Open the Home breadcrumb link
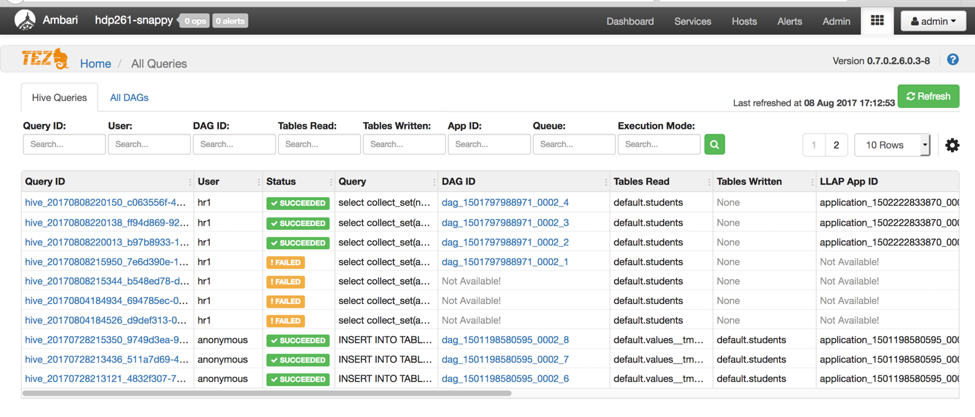The height and width of the screenshot is (417, 975). click(95, 63)
